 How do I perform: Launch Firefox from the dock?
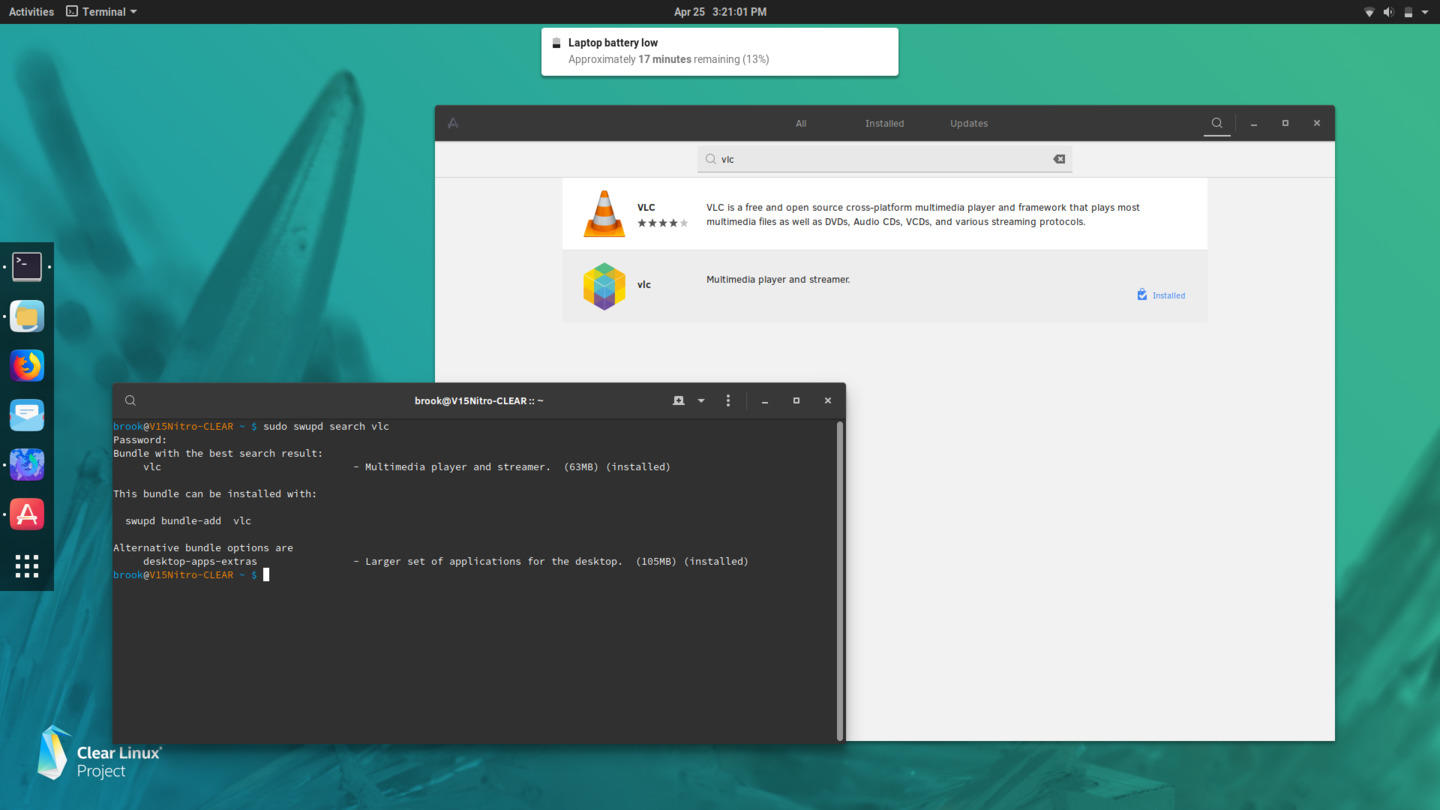27,366
